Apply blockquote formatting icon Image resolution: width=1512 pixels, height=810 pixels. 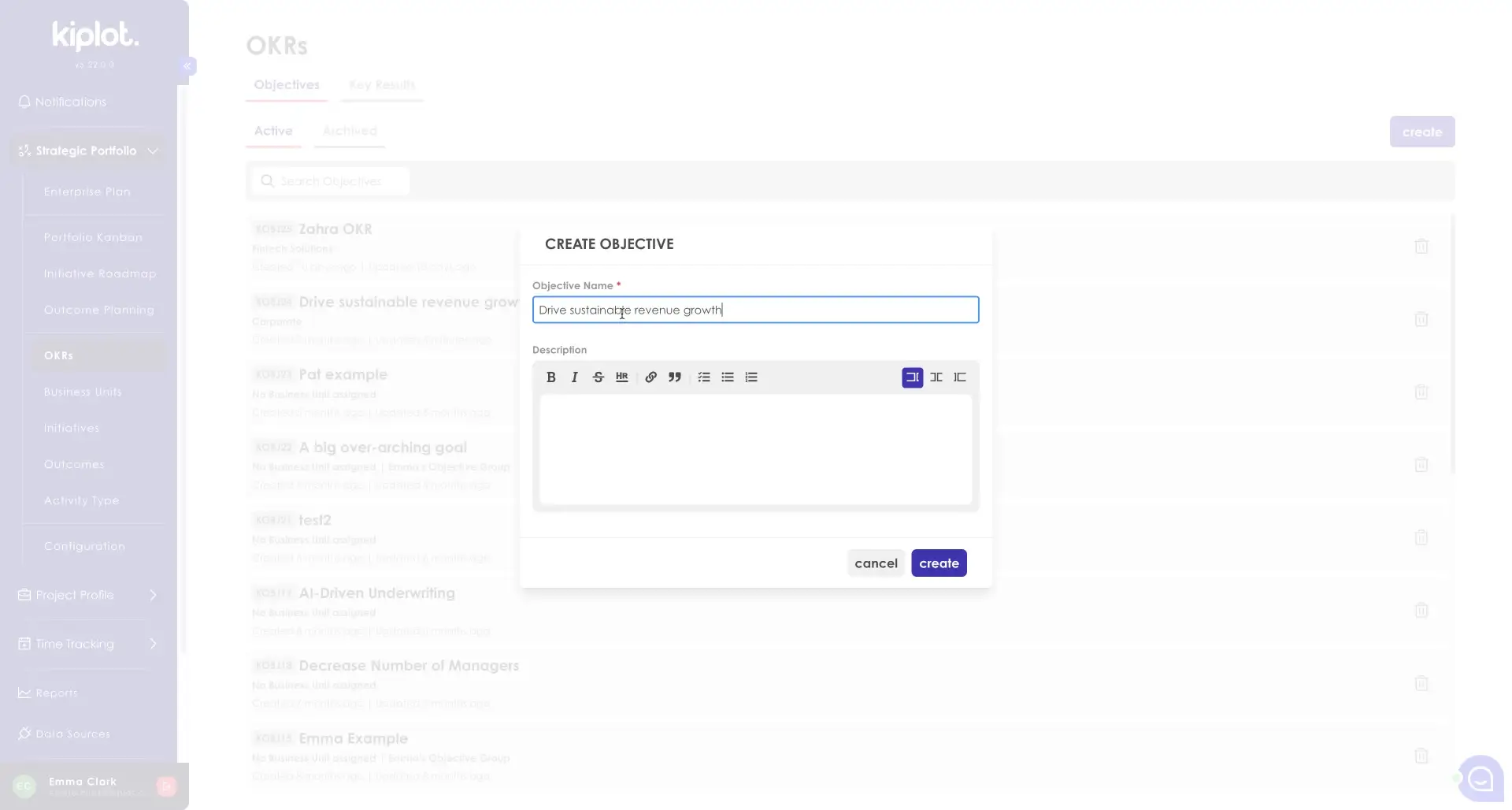point(674,377)
